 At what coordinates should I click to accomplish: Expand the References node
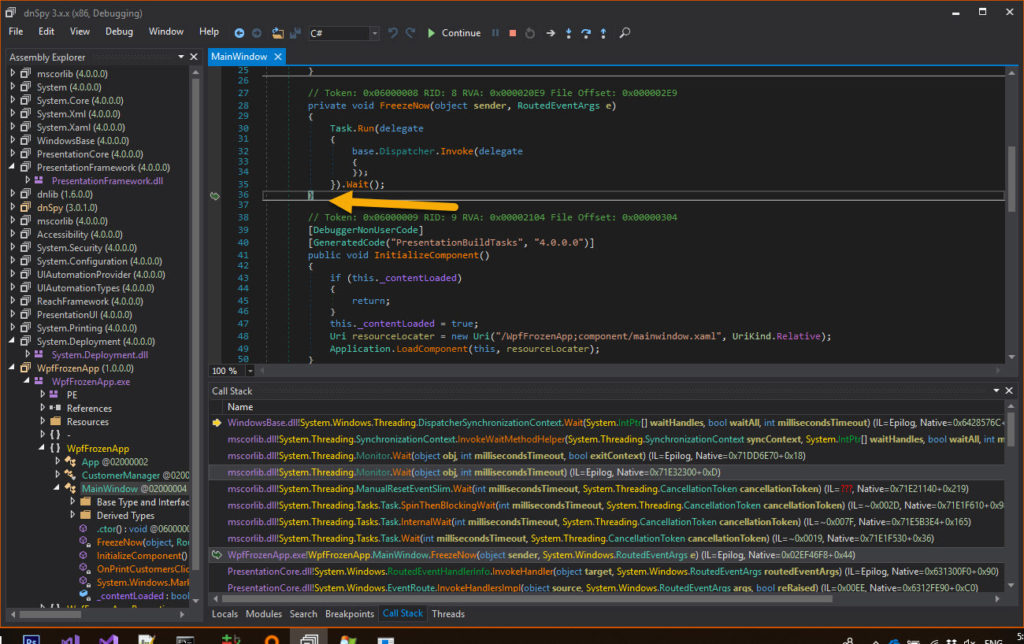42,408
